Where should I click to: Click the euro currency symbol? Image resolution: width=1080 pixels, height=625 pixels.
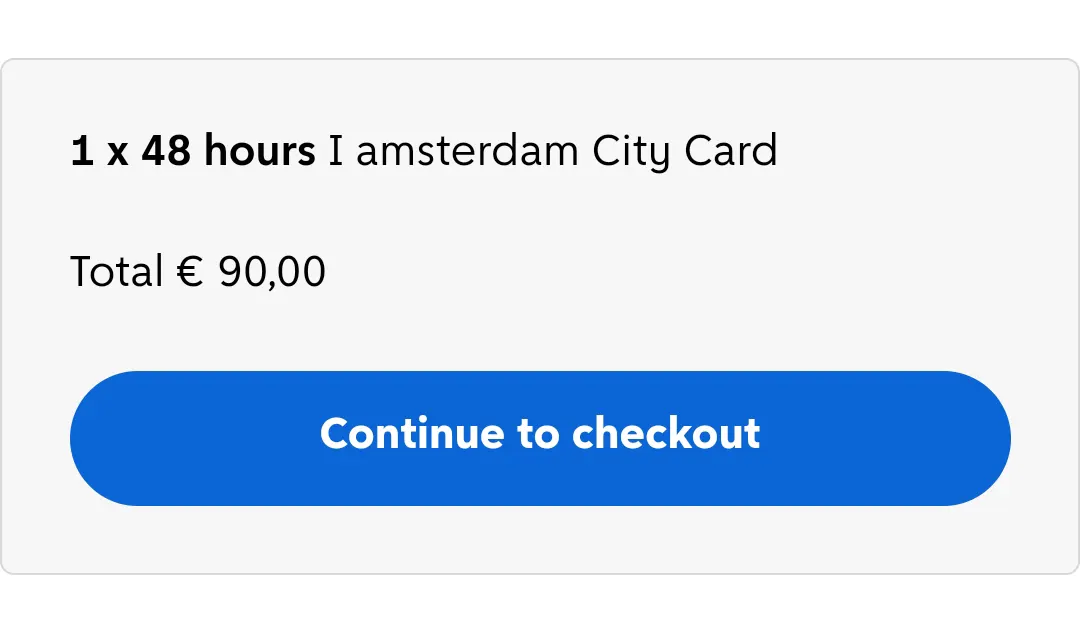pyautogui.click(x=190, y=272)
